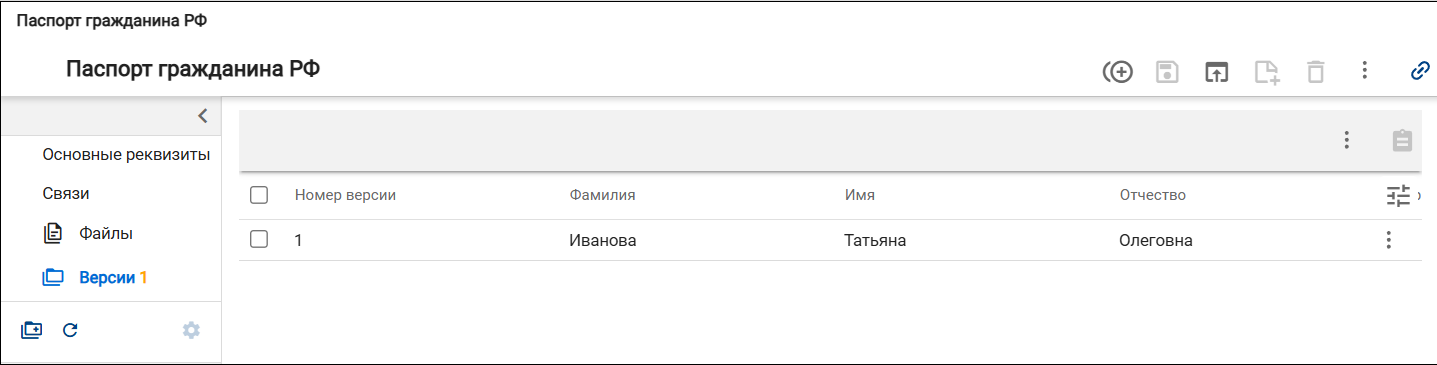Open the sidebar gear settings icon
Viewport: 1437px width, 365px height.
(x=191, y=329)
